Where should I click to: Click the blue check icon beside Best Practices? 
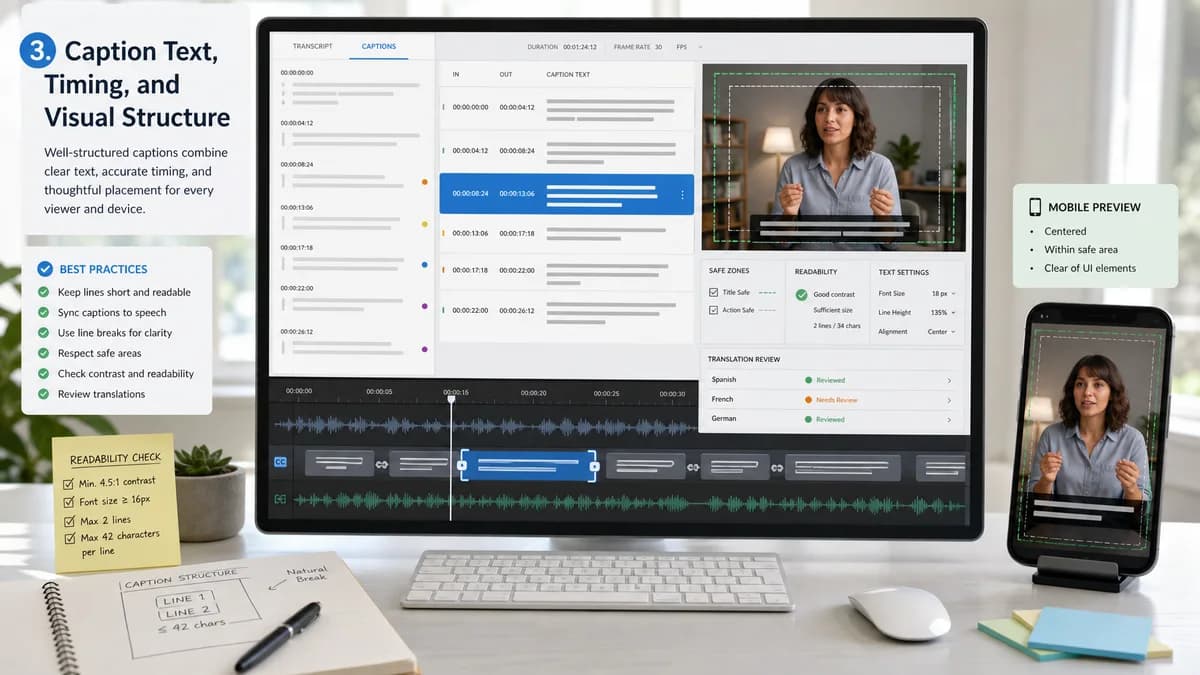pos(44,269)
